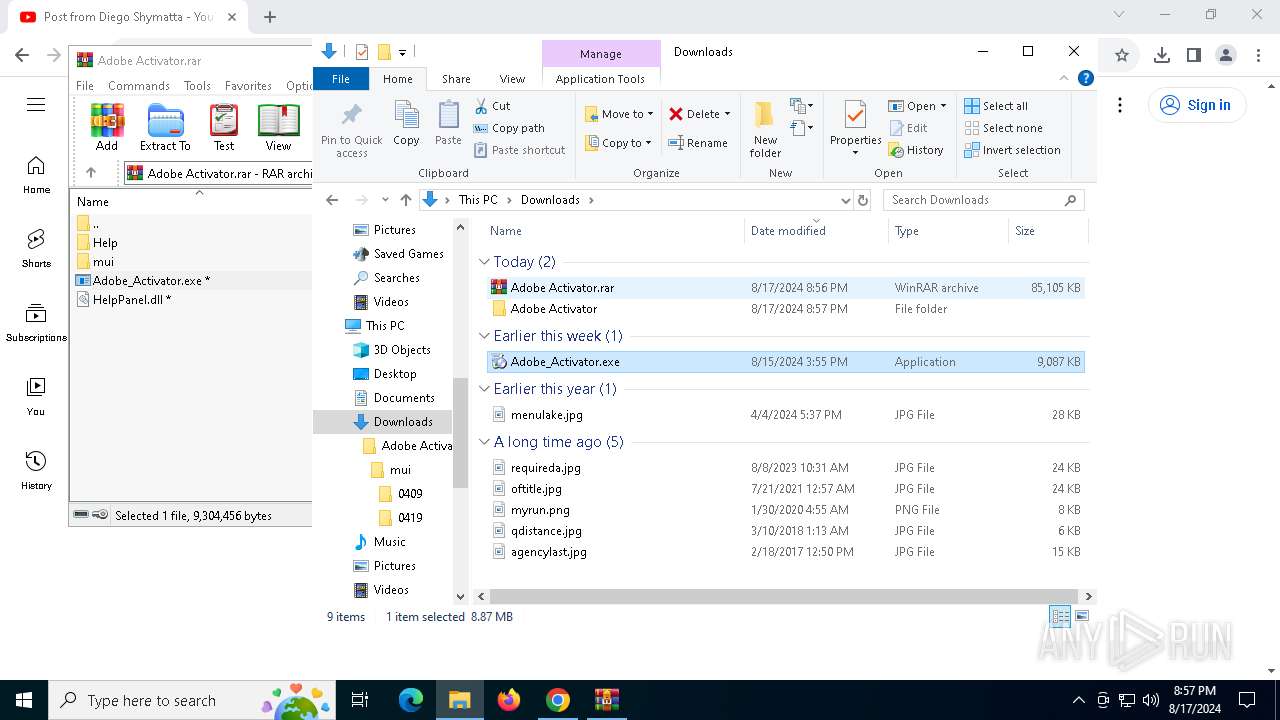Expand the Delete dropdown arrow

coord(727,114)
